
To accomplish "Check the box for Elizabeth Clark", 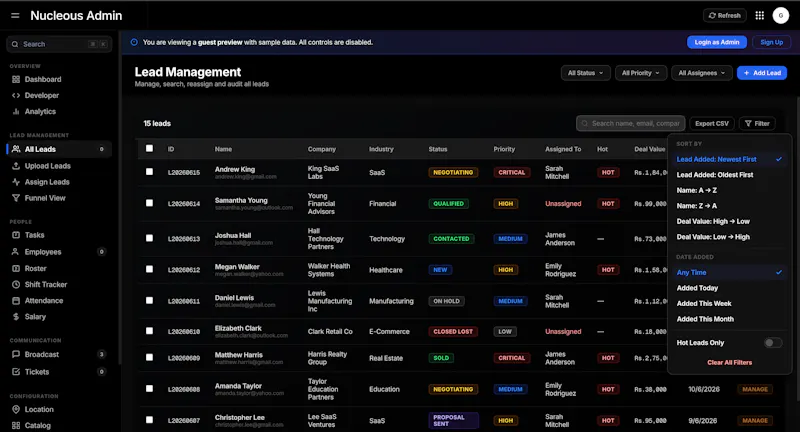I will point(149,331).
